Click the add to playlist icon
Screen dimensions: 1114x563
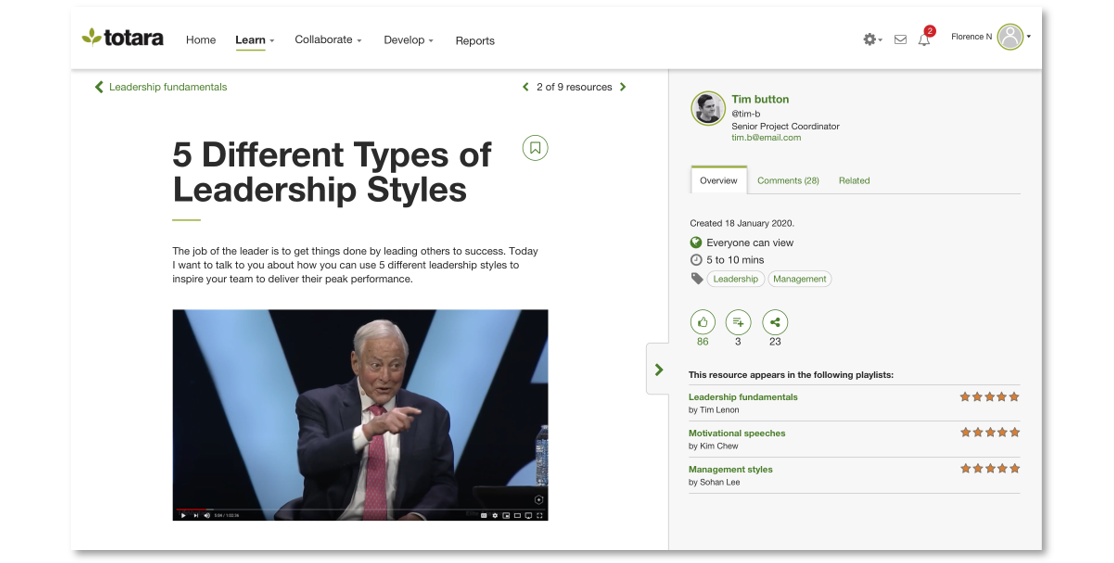pos(738,322)
